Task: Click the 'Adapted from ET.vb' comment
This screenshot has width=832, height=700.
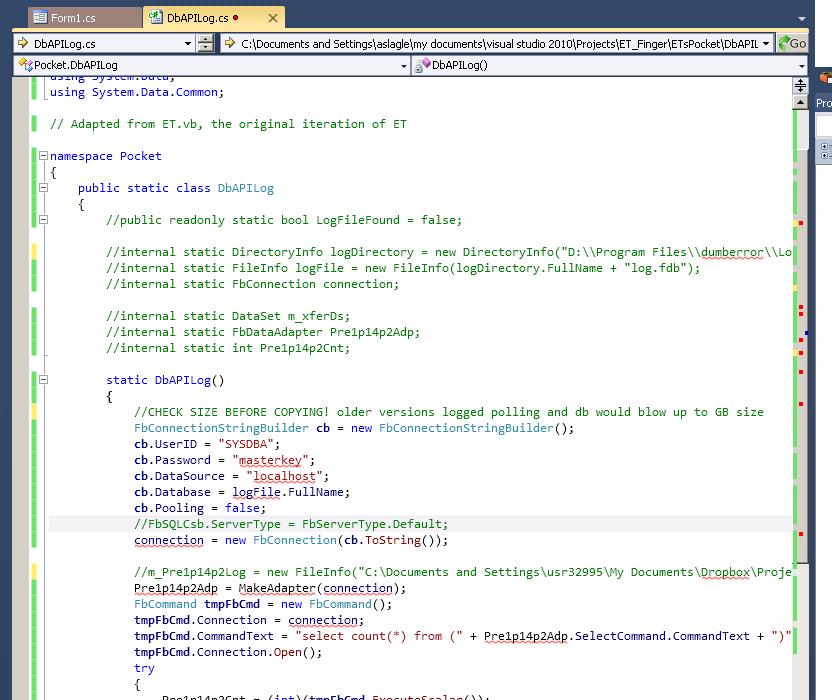Action: point(228,124)
